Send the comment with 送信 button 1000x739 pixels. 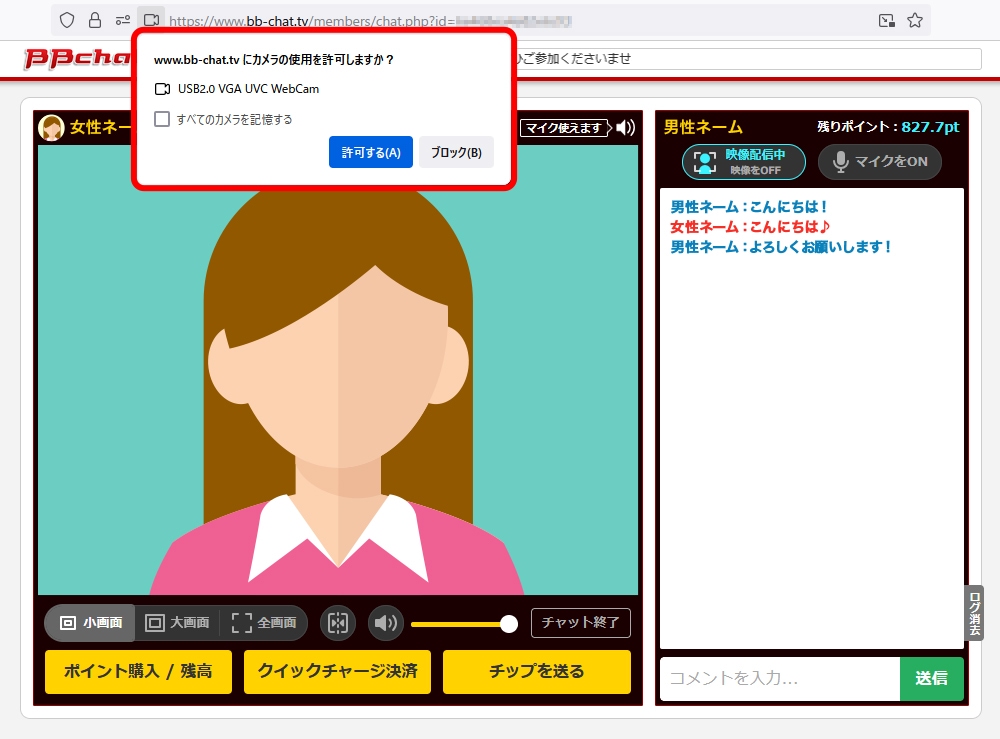931,678
